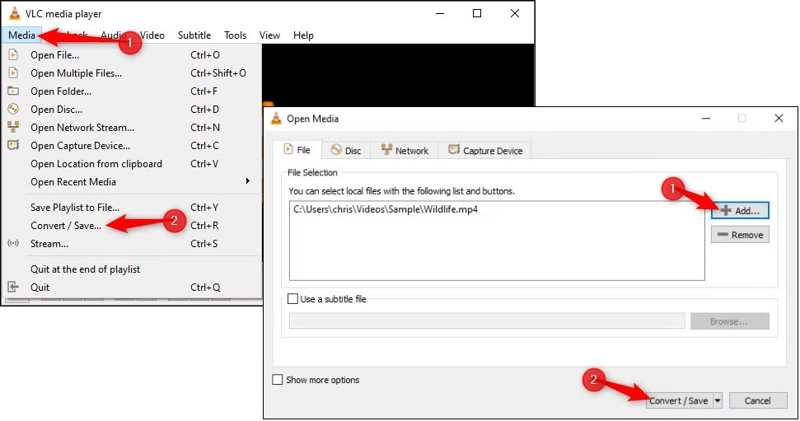Close the Open Media dialog

[x=779, y=118]
